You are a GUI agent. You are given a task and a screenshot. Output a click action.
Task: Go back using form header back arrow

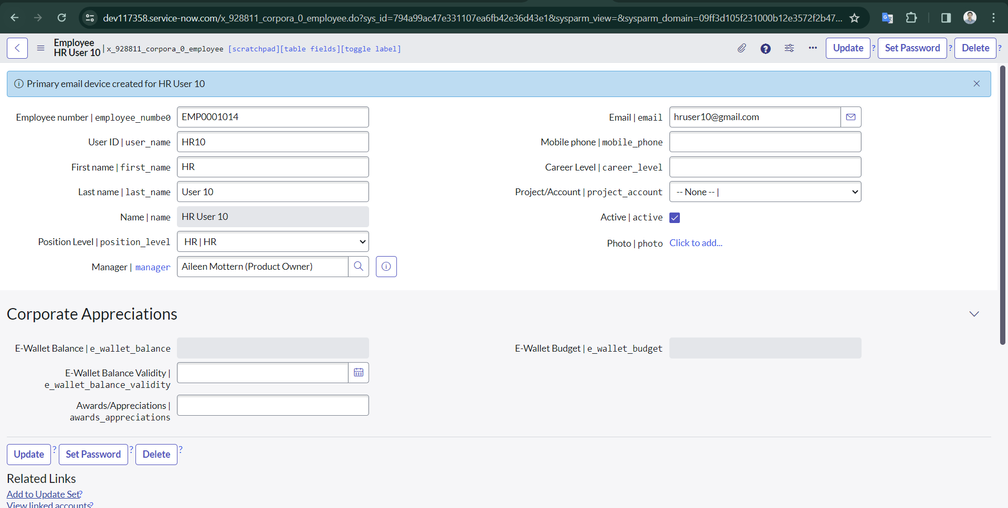pos(17,48)
